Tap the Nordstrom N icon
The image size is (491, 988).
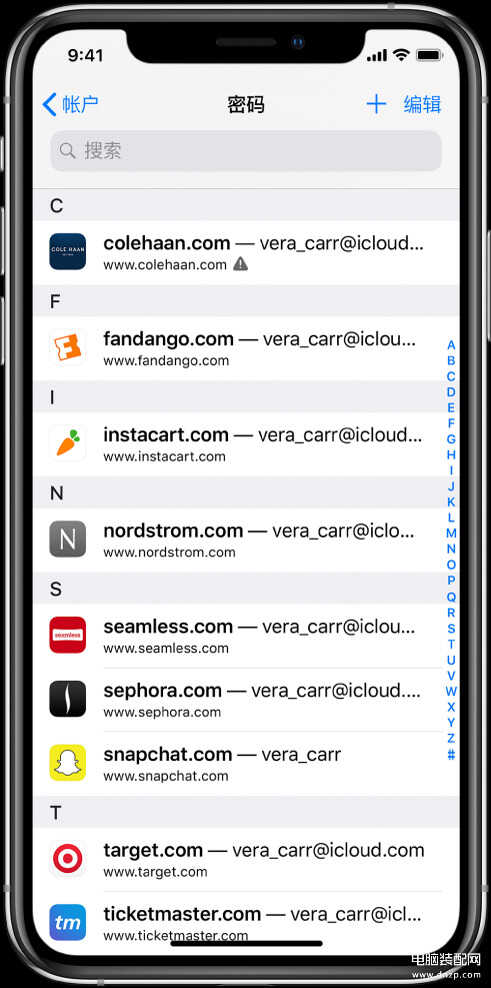click(x=67, y=539)
